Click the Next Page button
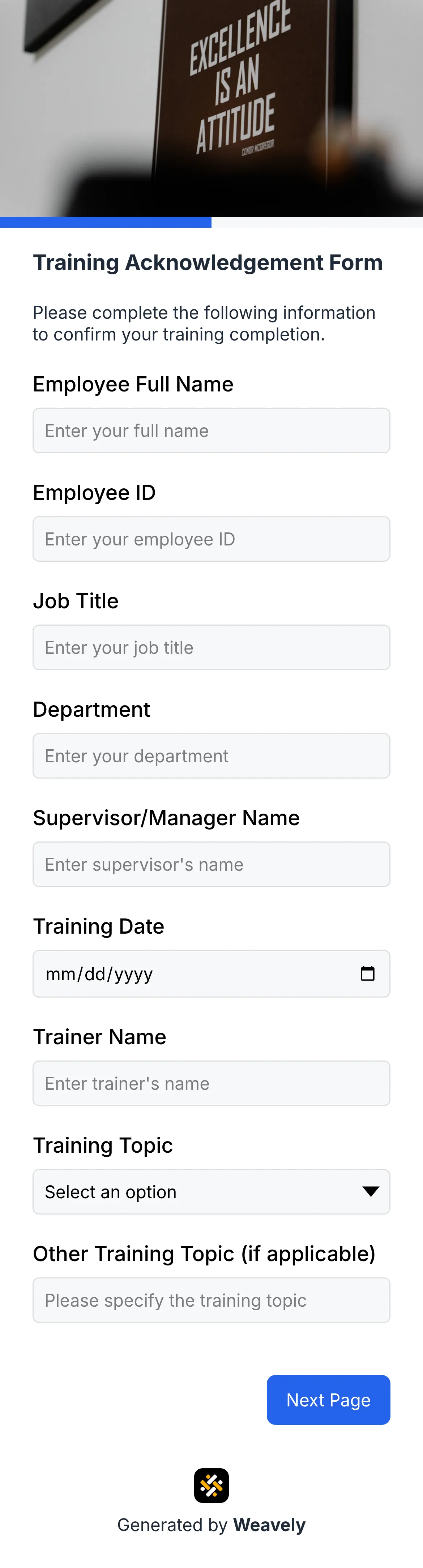 (329, 1400)
